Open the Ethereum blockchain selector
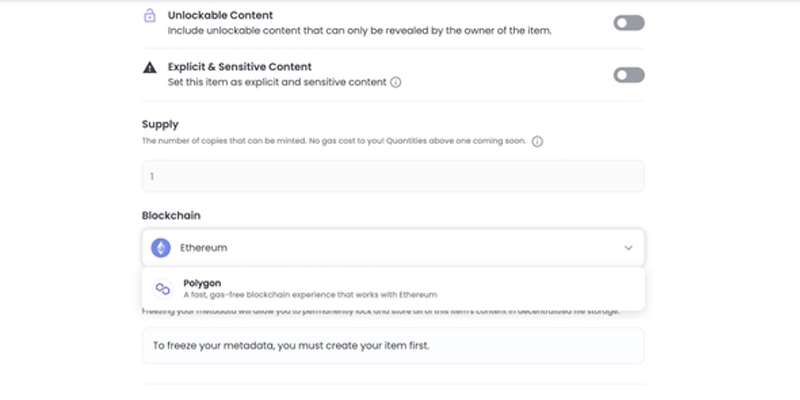 coord(393,248)
